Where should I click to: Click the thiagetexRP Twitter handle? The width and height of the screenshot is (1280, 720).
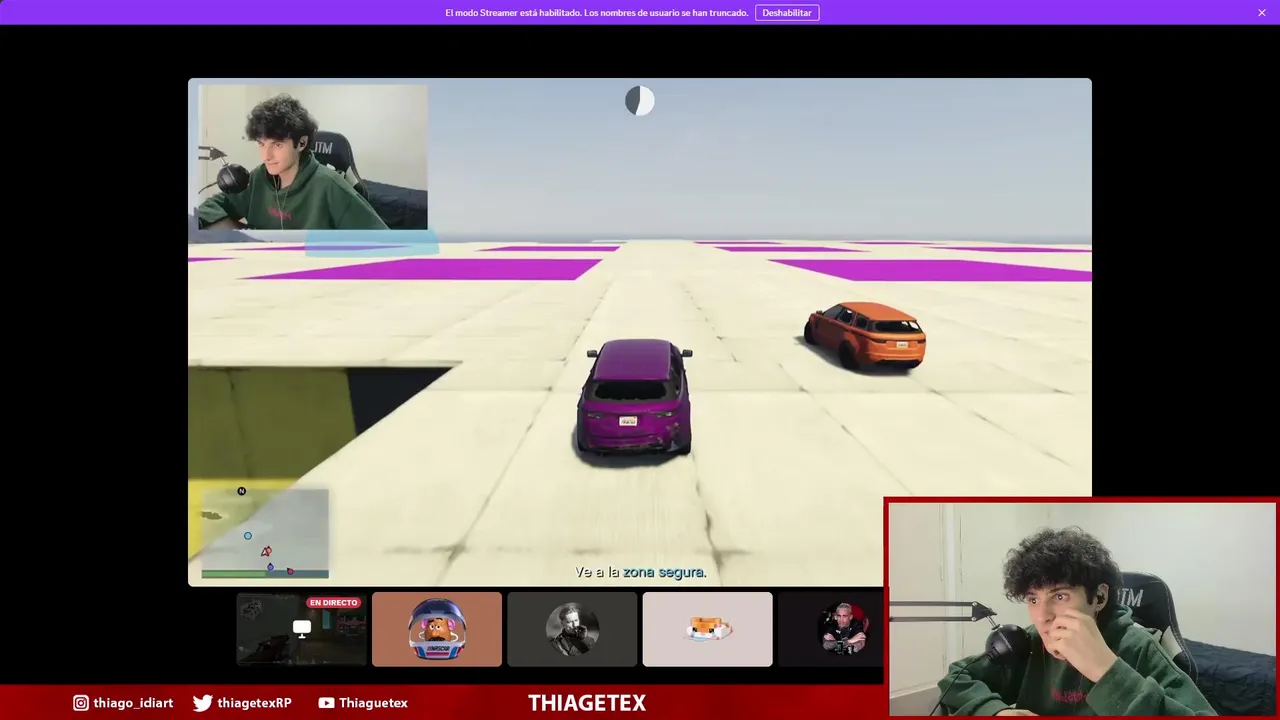point(254,703)
